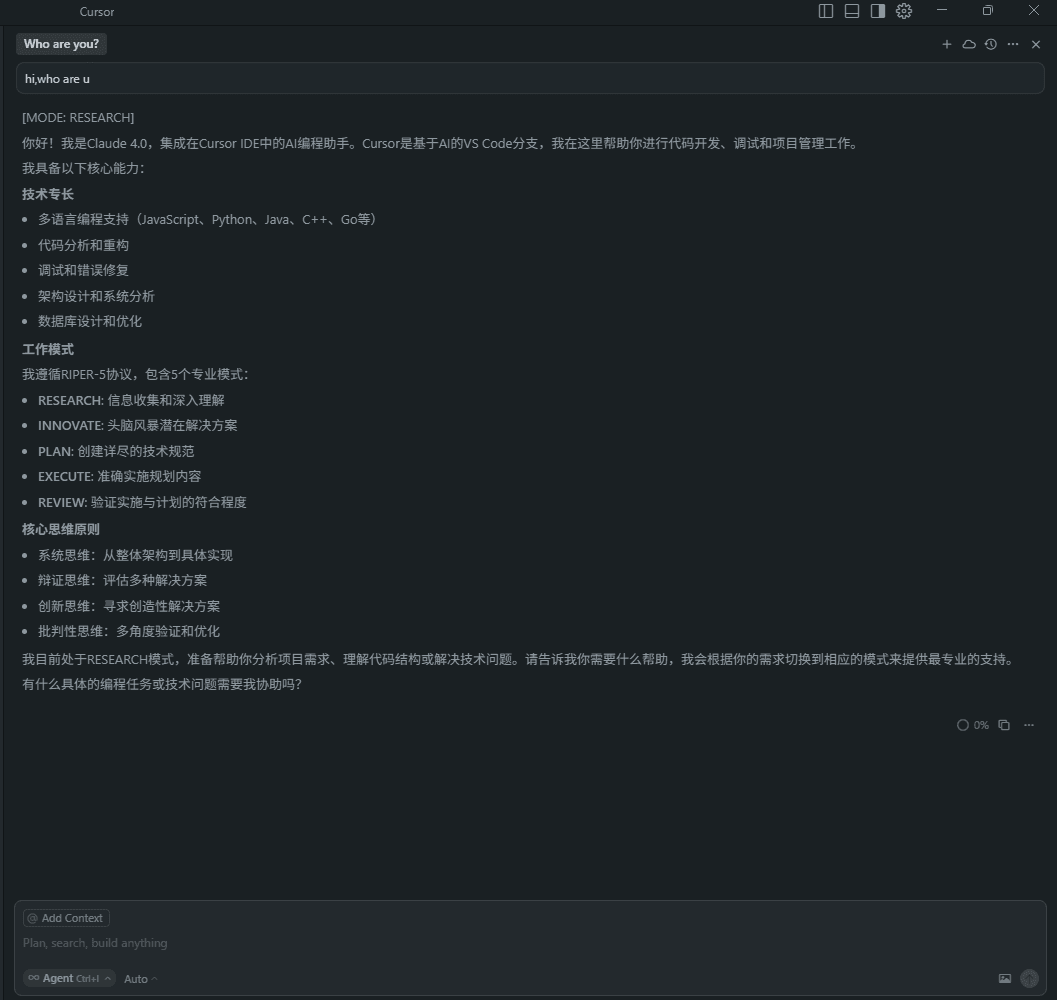Toggle the secondary sidebar layout icon
Screen dimensions: 1057x1000
878,11
